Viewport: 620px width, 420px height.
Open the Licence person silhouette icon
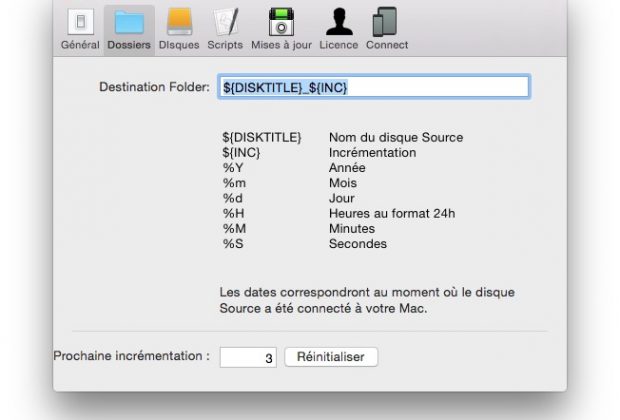339,22
